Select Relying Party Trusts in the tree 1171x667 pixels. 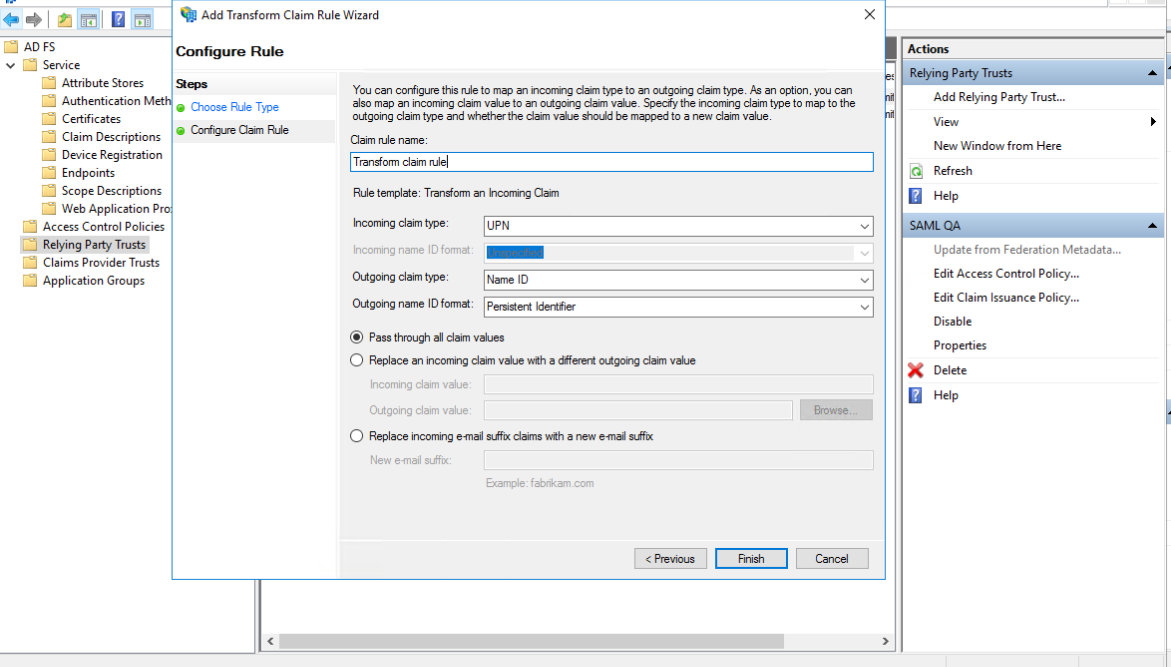[x=94, y=244]
